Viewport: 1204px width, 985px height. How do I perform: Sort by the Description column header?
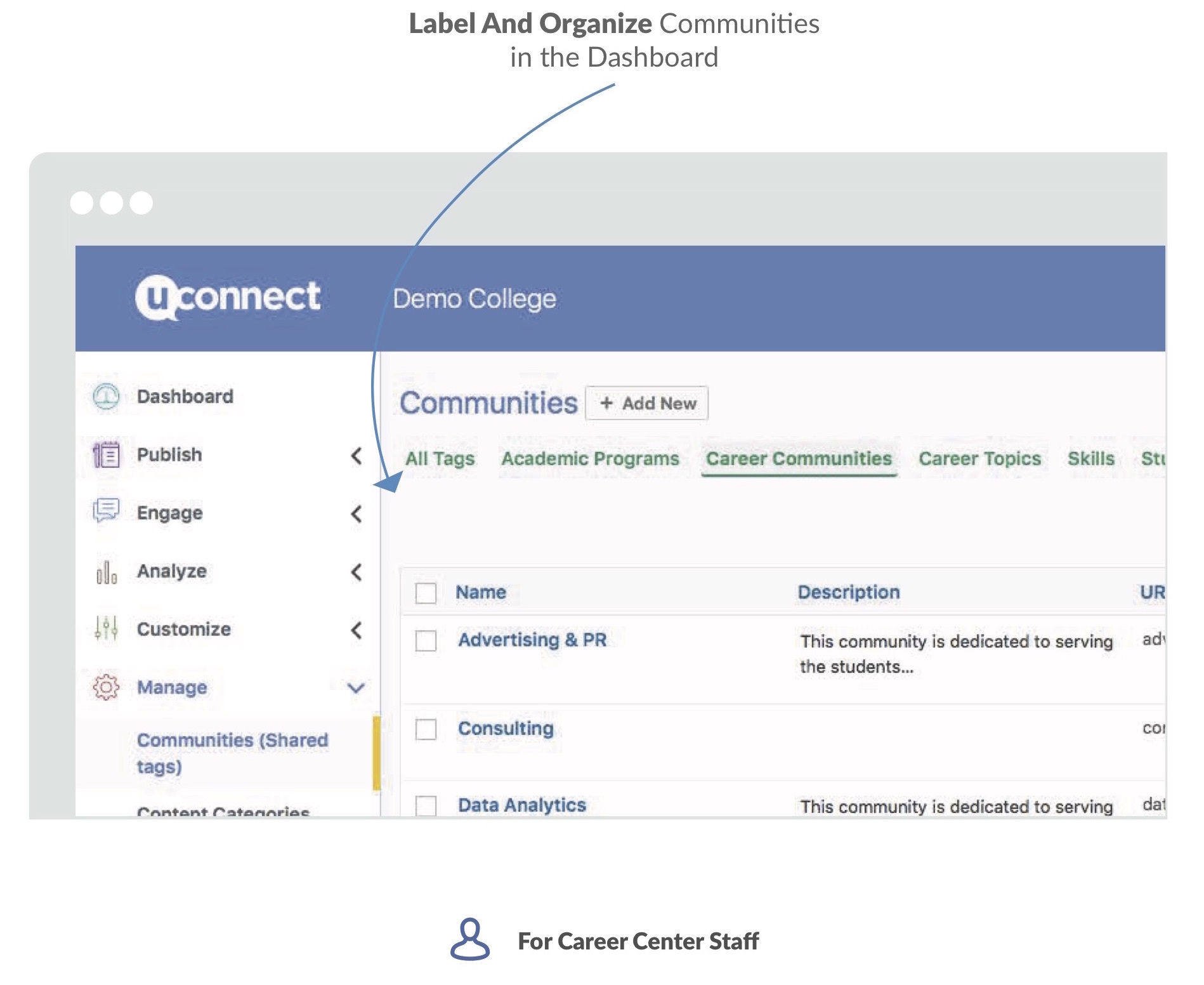(848, 592)
